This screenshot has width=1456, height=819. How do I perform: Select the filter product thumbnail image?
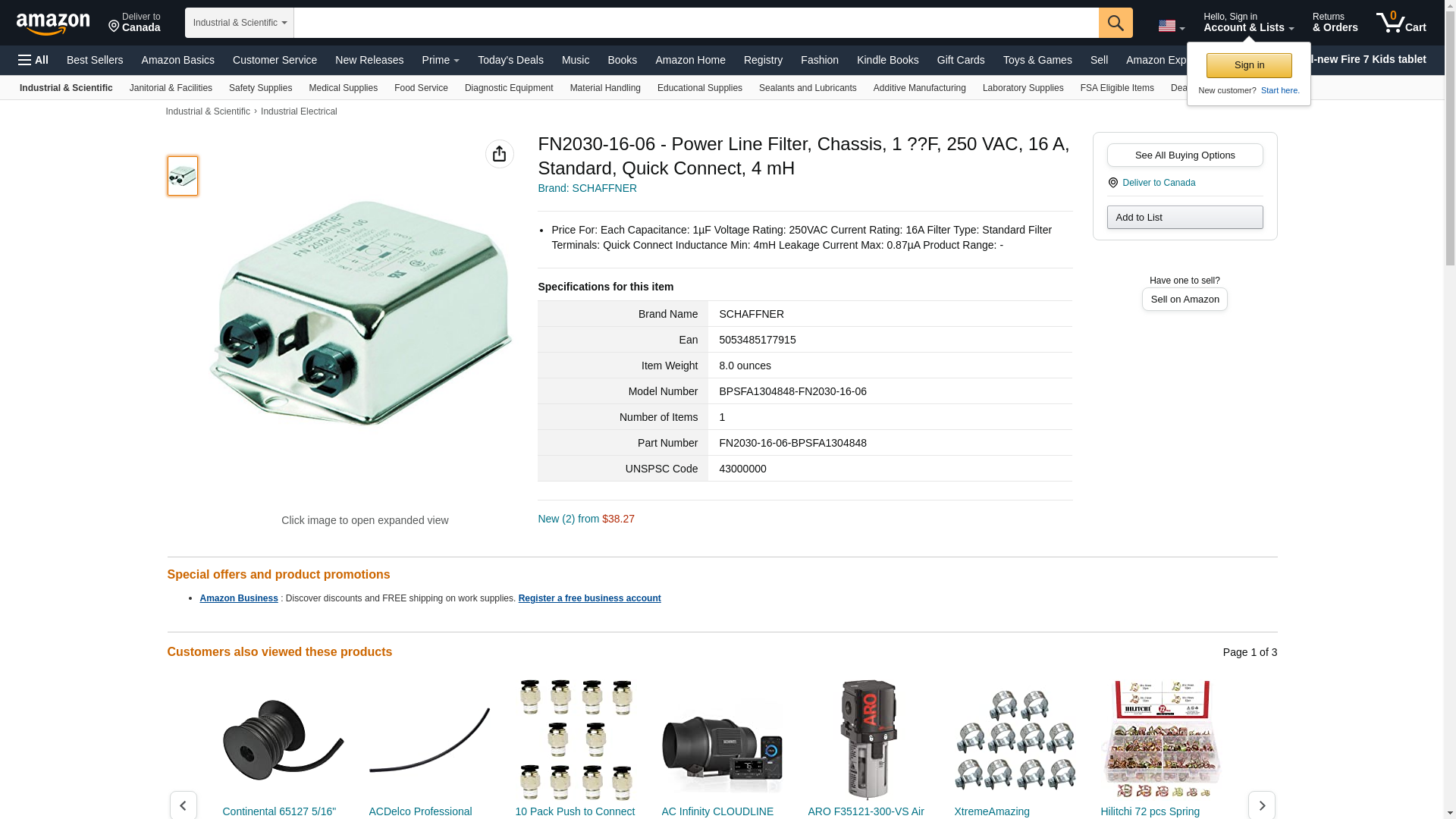pyautogui.click(x=183, y=176)
